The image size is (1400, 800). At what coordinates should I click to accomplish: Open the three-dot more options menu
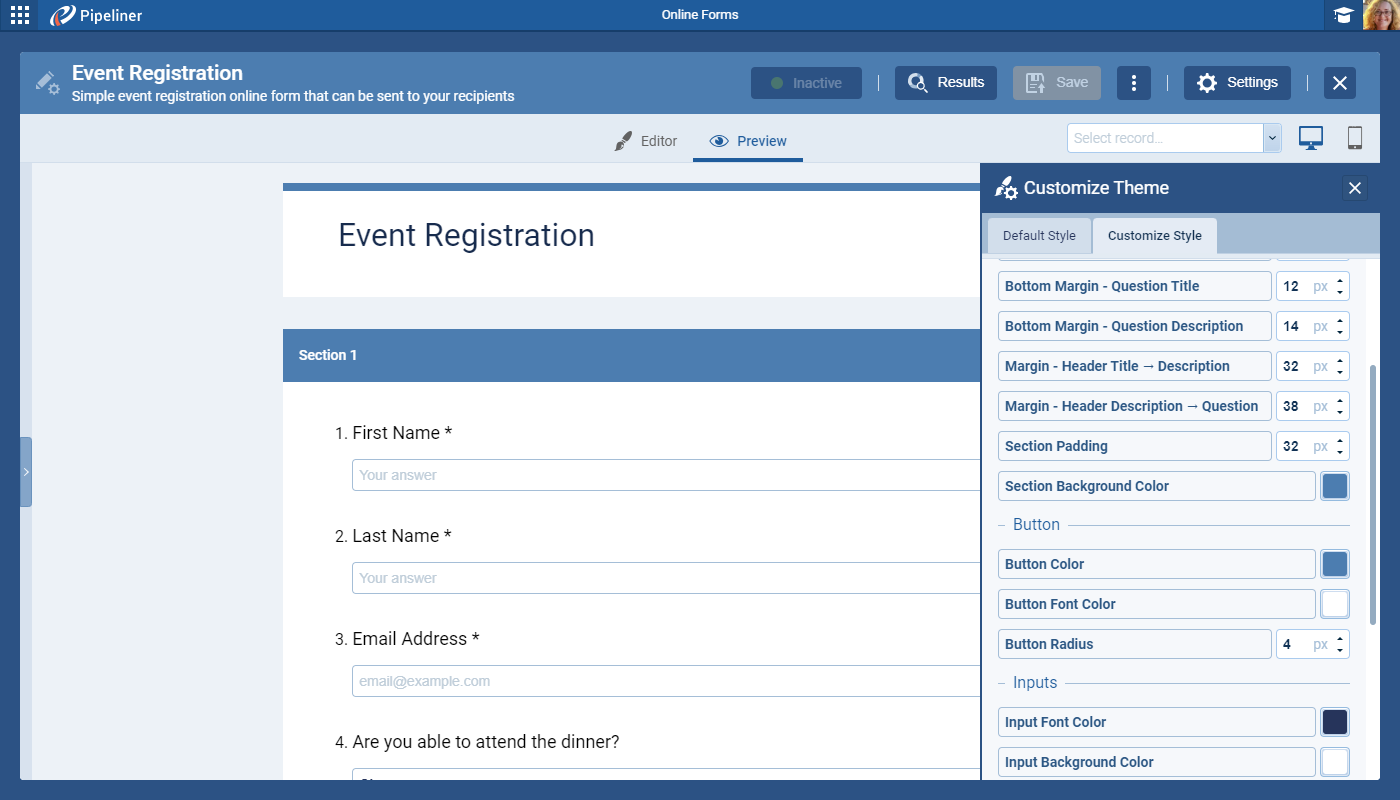pyautogui.click(x=1133, y=83)
